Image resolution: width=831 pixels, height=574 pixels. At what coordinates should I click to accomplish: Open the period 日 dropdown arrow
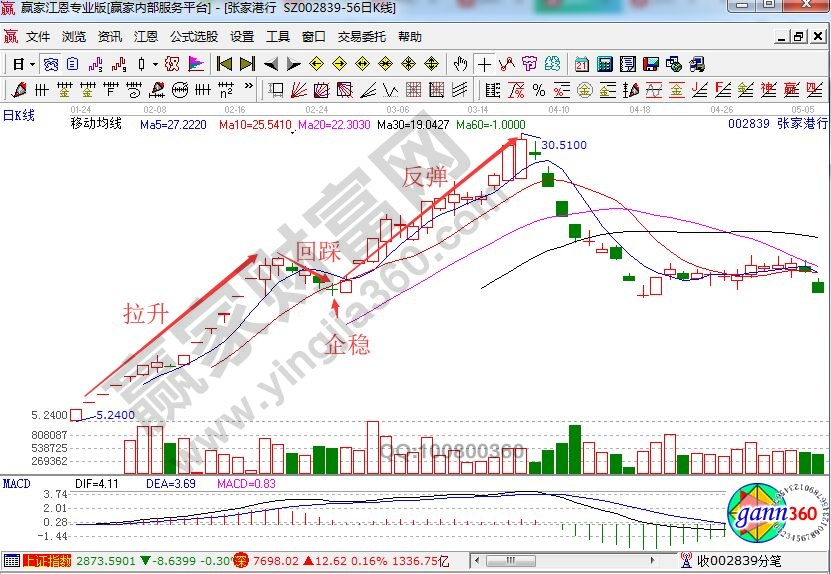pos(33,64)
